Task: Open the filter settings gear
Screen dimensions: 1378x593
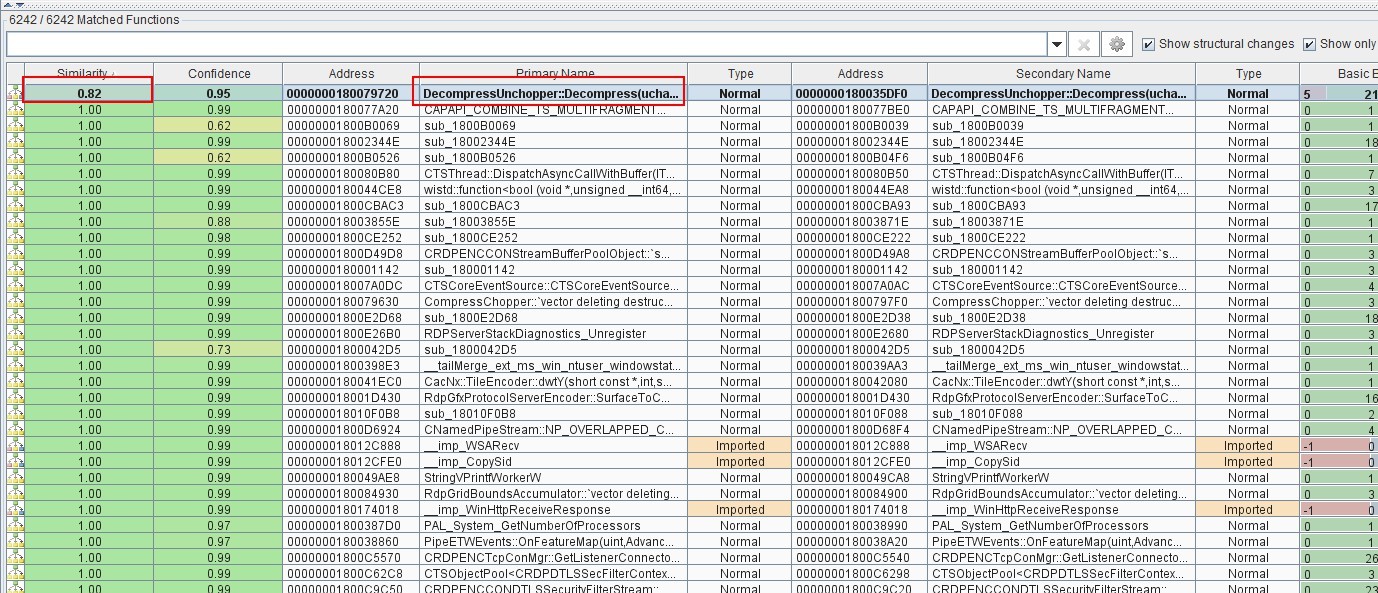Action: point(1117,44)
